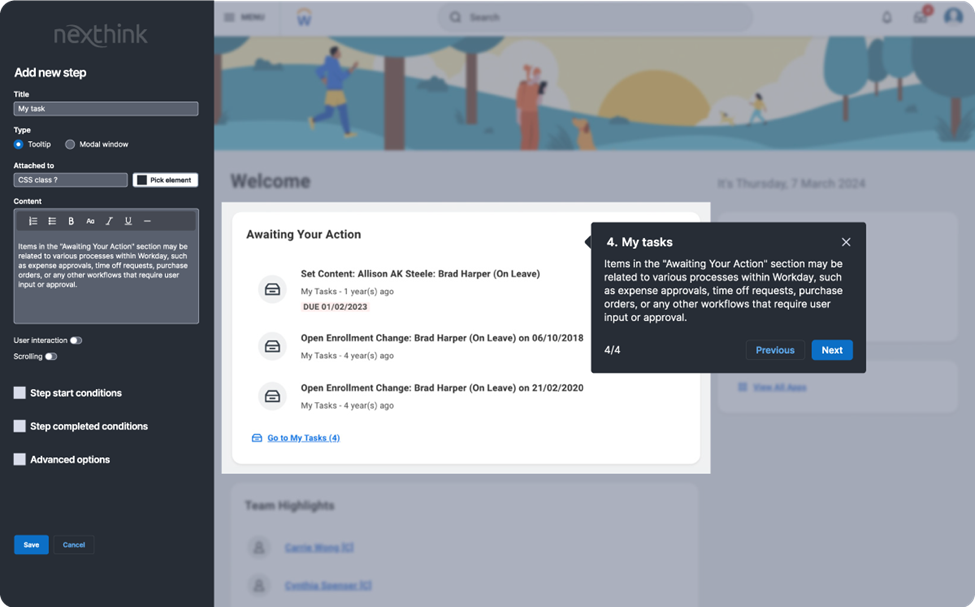The image size is (975, 607).
Task: Open the MENU hamburger in top bar
Action: (243, 17)
